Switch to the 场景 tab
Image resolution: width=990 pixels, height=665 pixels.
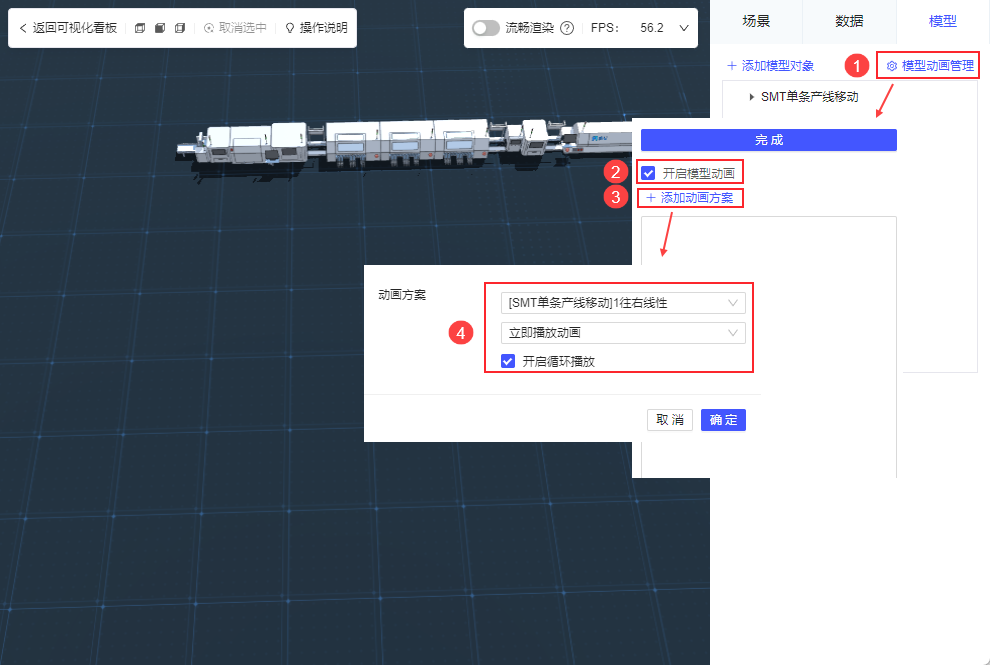tap(756, 21)
